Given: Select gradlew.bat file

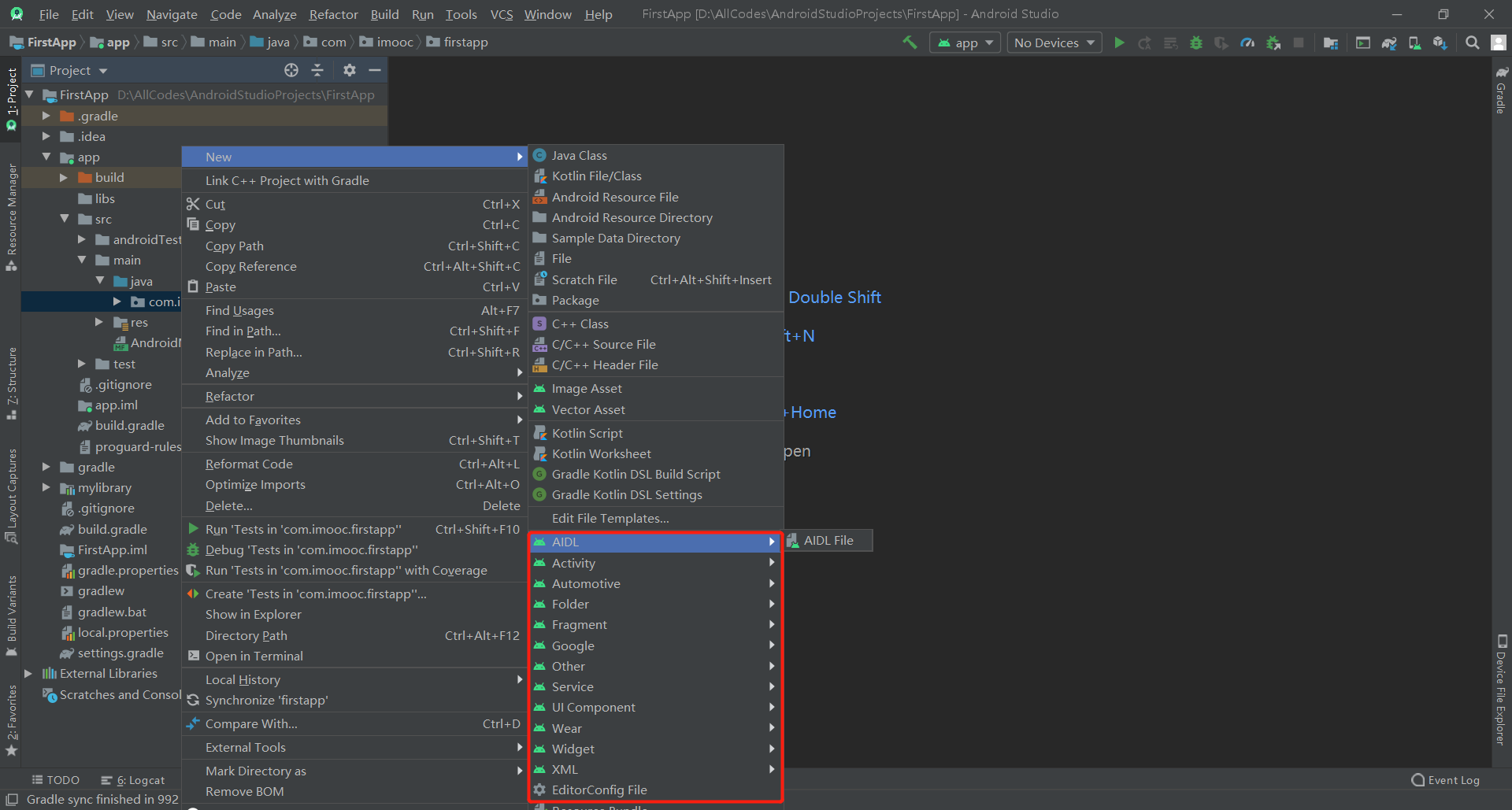Looking at the screenshot, I should tap(103, 612).
